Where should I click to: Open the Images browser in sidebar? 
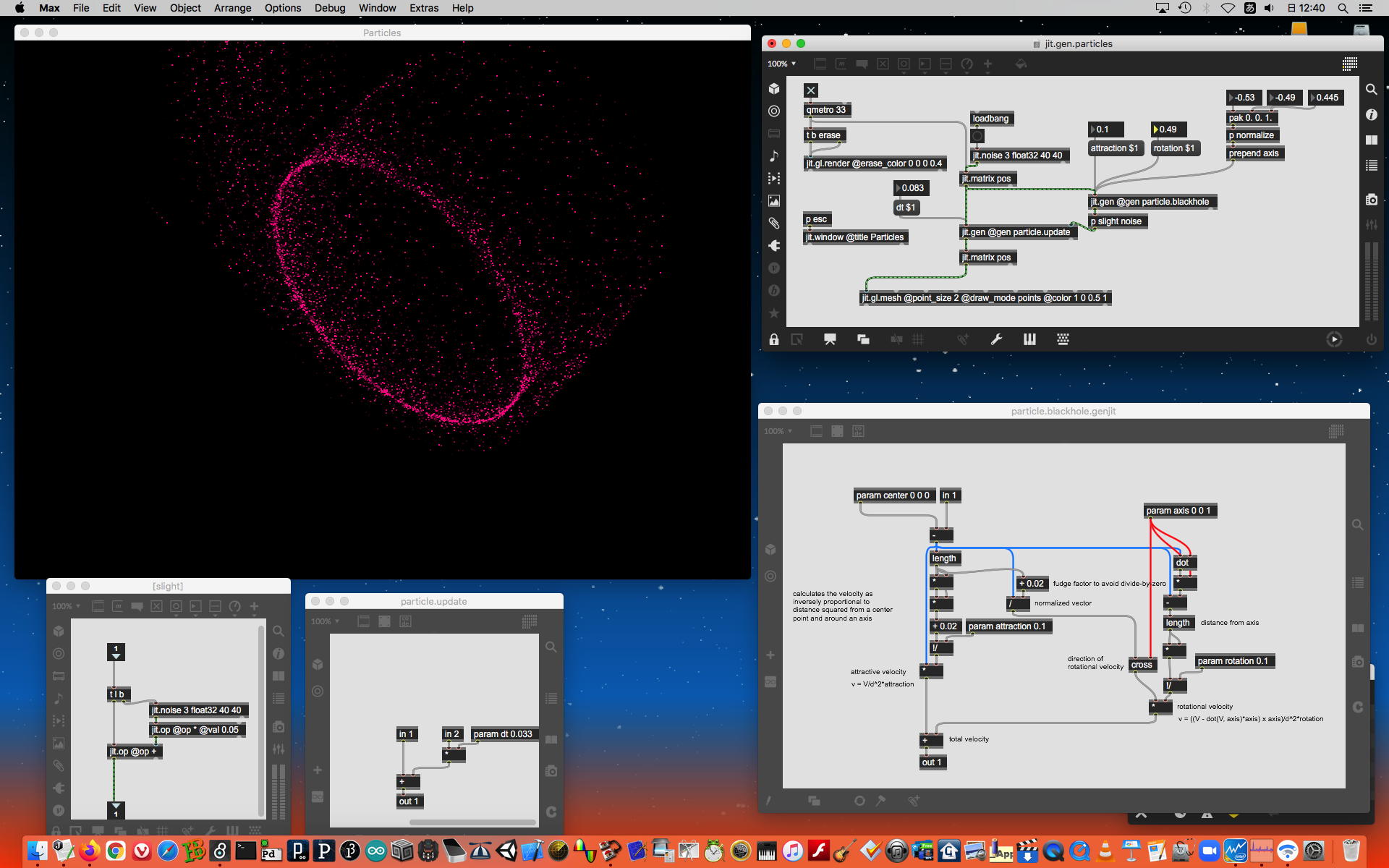point(774,201)
